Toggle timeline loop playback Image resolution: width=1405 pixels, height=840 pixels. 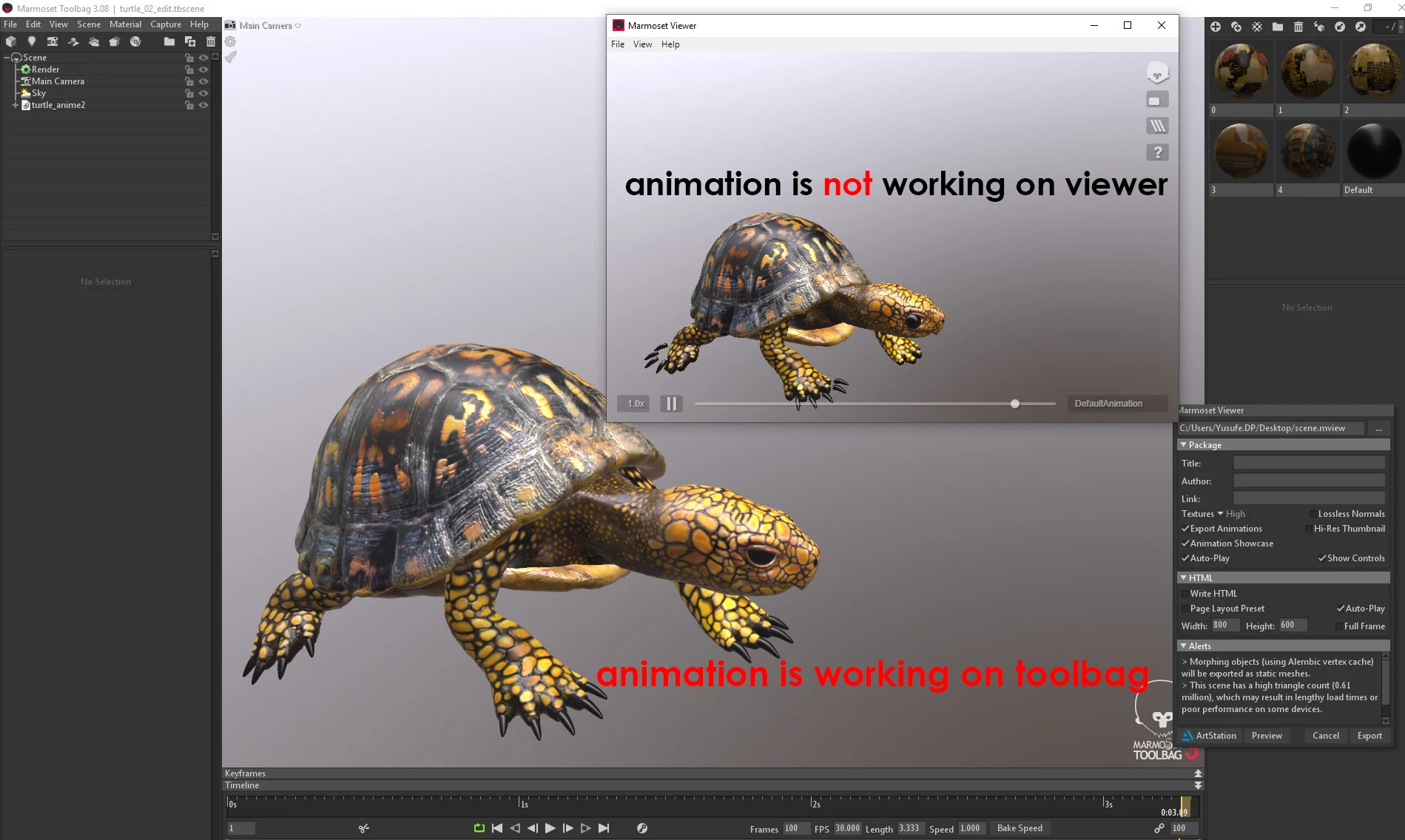[479, 828]
